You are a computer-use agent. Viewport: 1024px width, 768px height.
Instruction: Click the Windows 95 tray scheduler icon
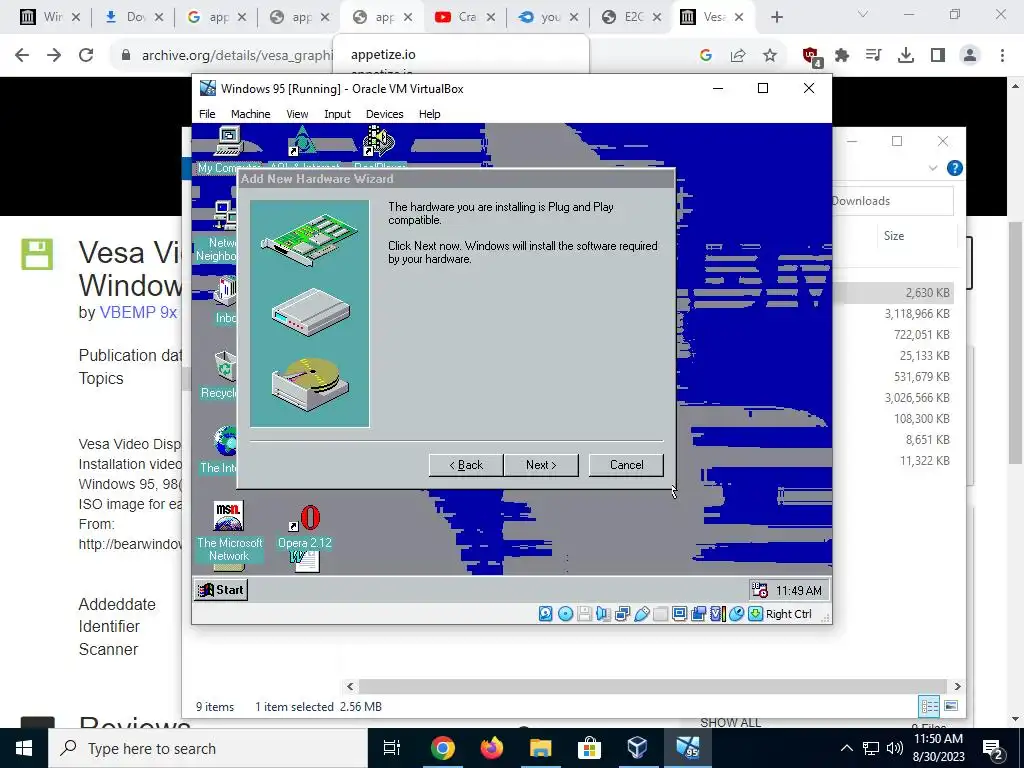click(760, 590)
